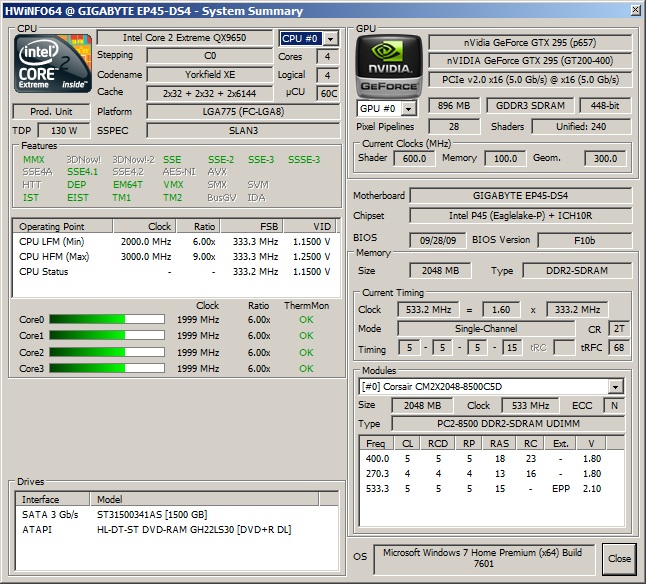Click the Unified: 240 shaders field

click(x=581, y=127)
